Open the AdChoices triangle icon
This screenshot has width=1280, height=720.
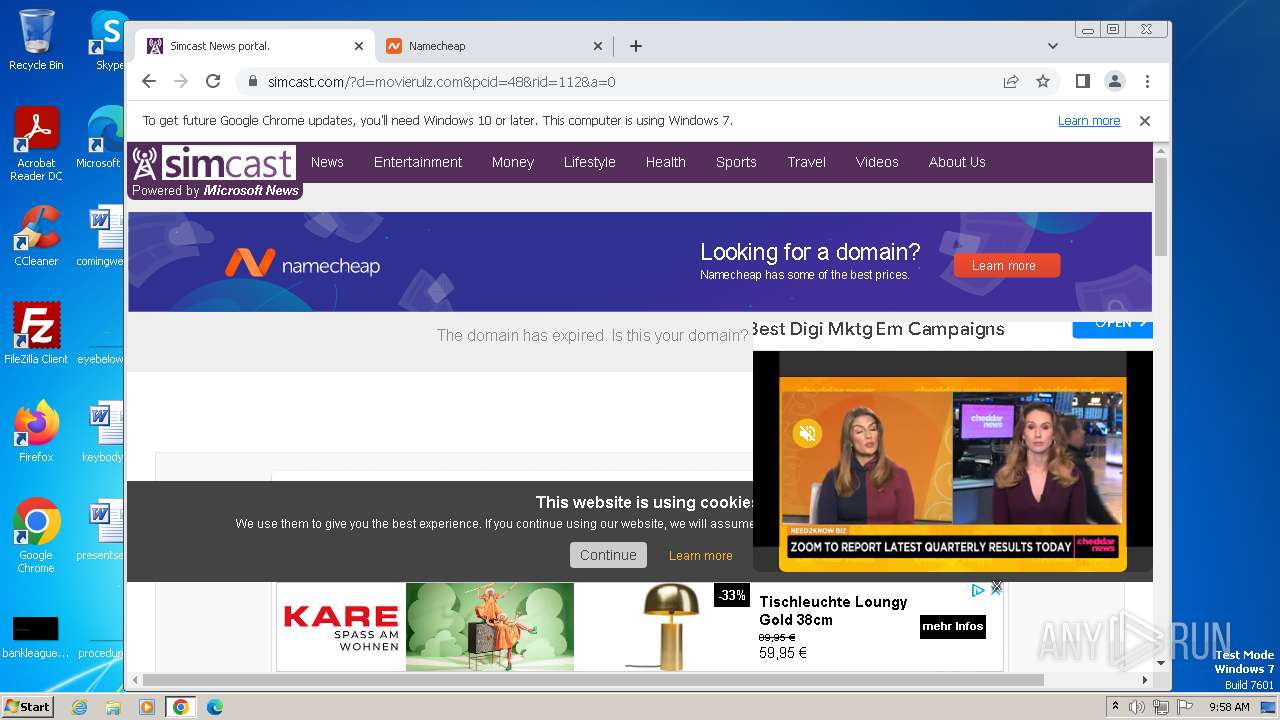pyautogui.click(x=979, y=590)
